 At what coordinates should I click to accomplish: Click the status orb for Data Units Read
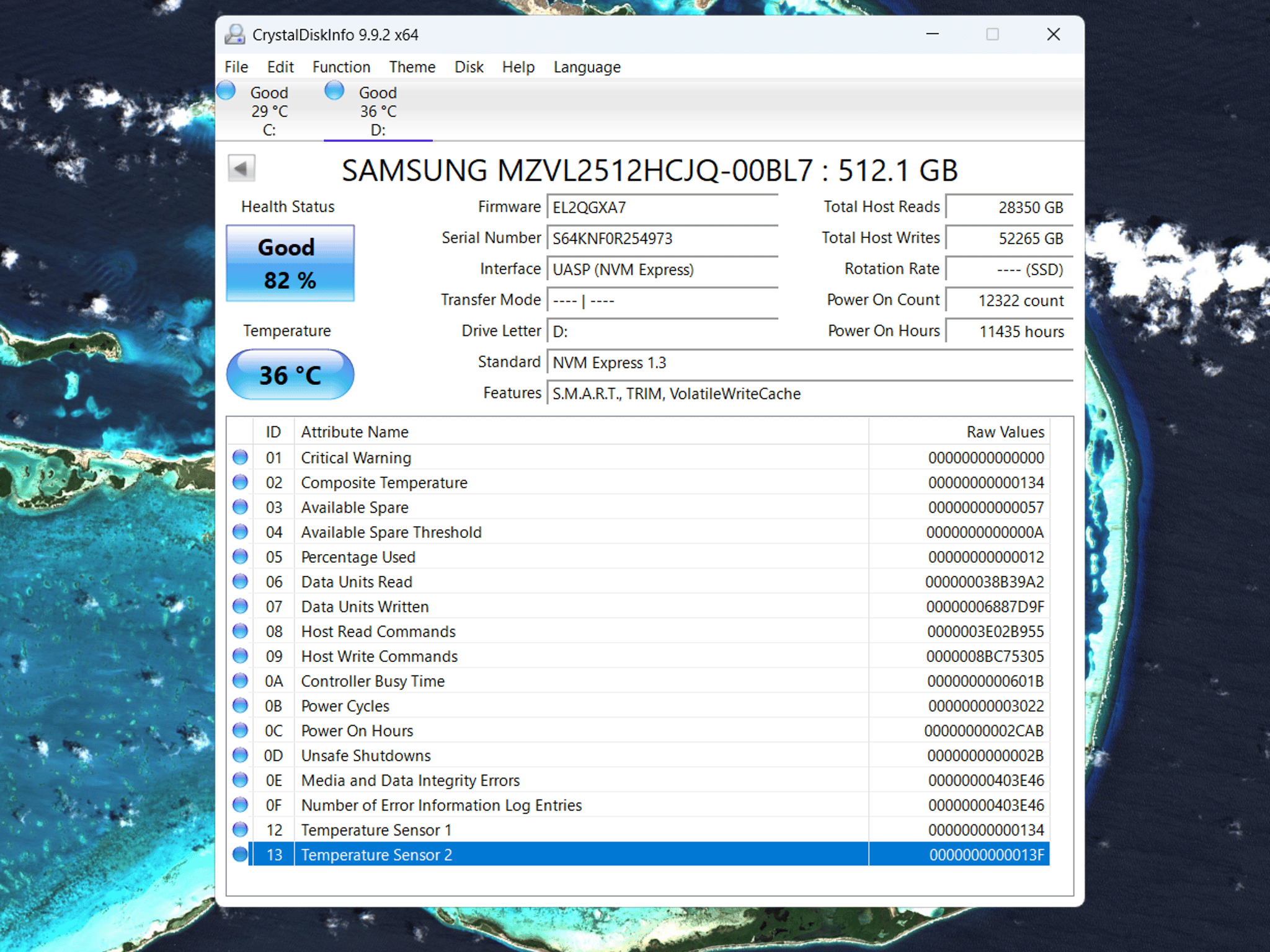[240, 581]
